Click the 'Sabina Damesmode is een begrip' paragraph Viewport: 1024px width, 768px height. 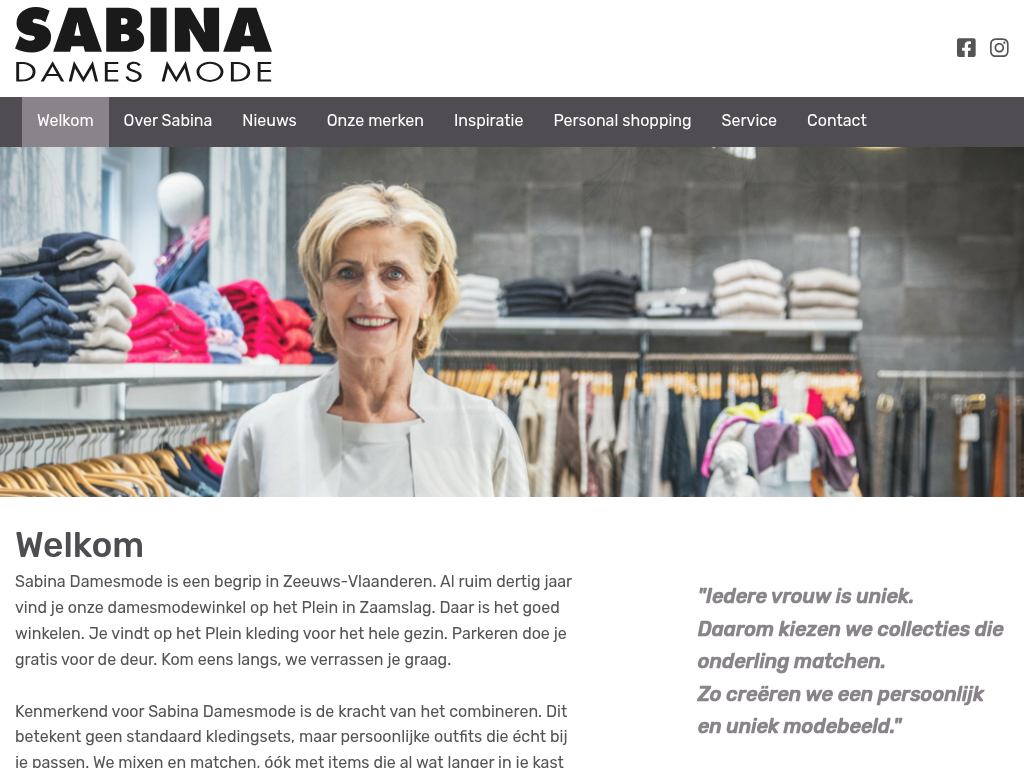coord(293,620)
